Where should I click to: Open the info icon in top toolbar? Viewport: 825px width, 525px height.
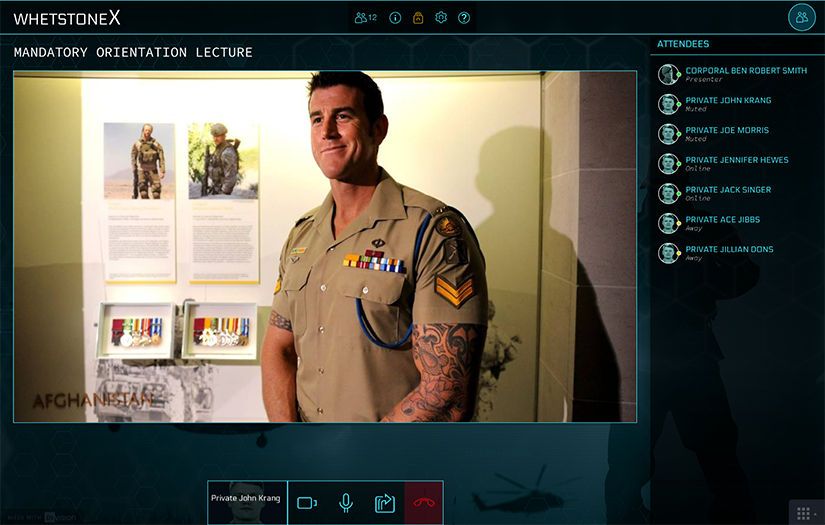395,18
